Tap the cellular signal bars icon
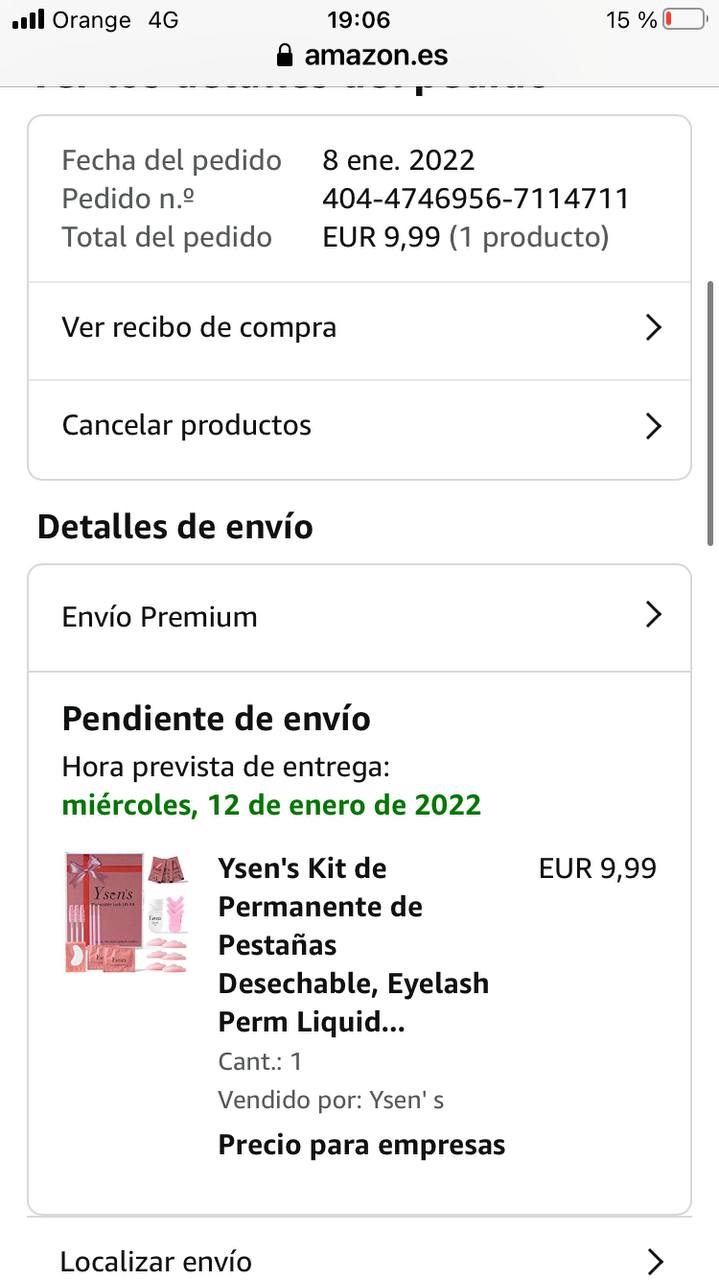Viewport: 719px width, 1280px height. (28, 19)
